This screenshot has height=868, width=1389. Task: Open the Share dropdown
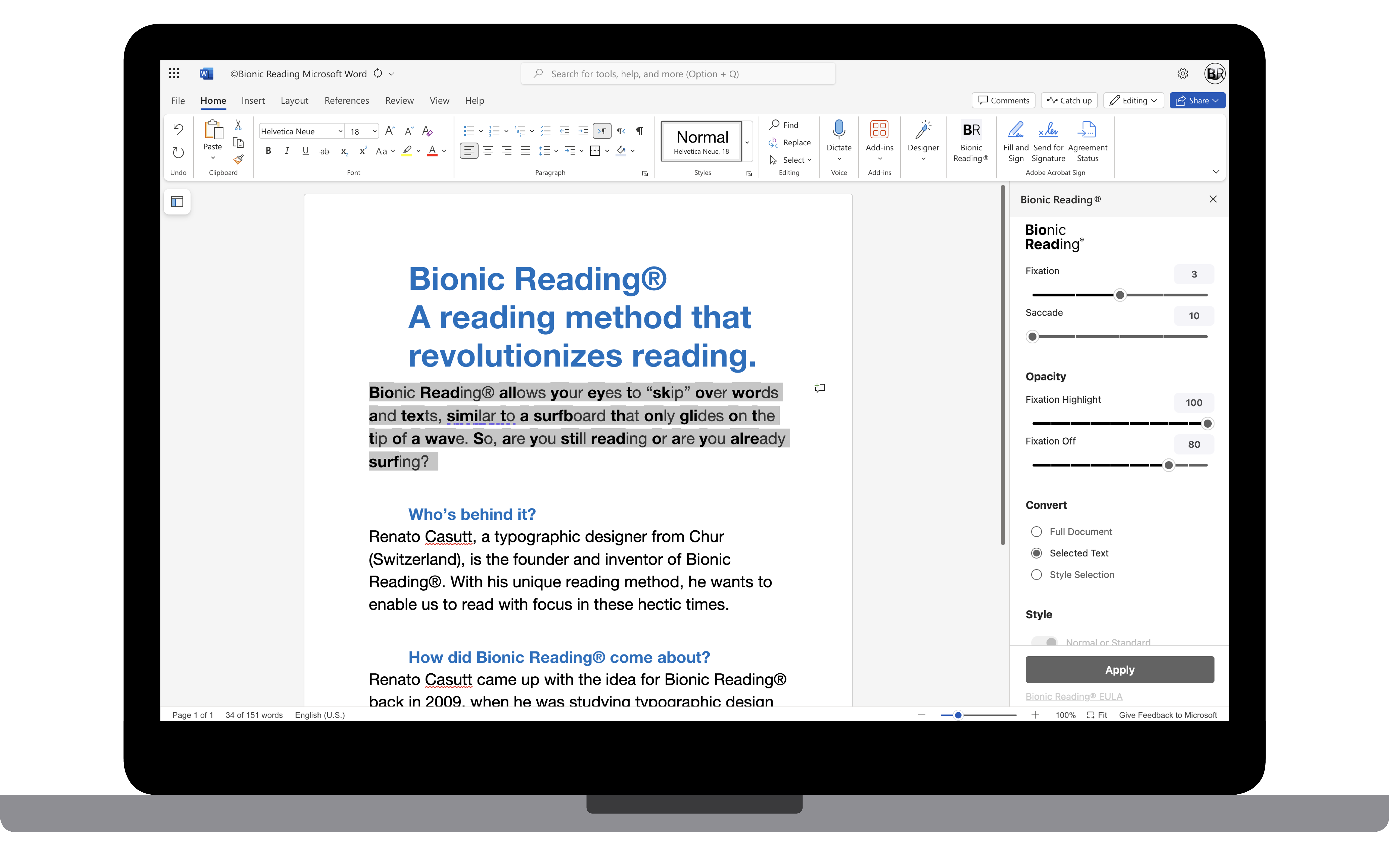click(1197, 100)
